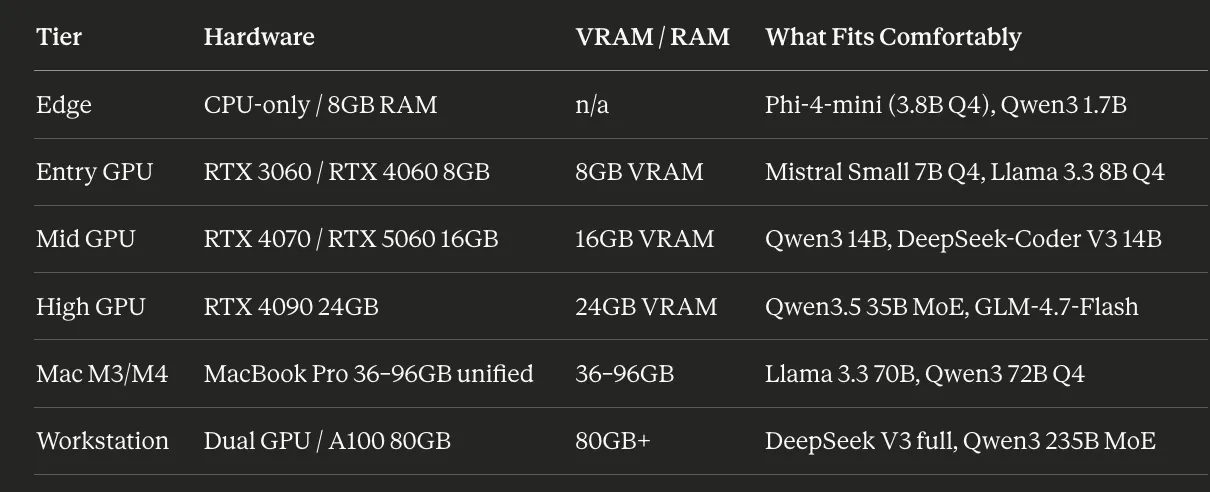Click MacBook Pro 36–96GB unified cell
The width and height of the screenshot is (1210, 492).
pyautogui.click(x=368, y=374)
